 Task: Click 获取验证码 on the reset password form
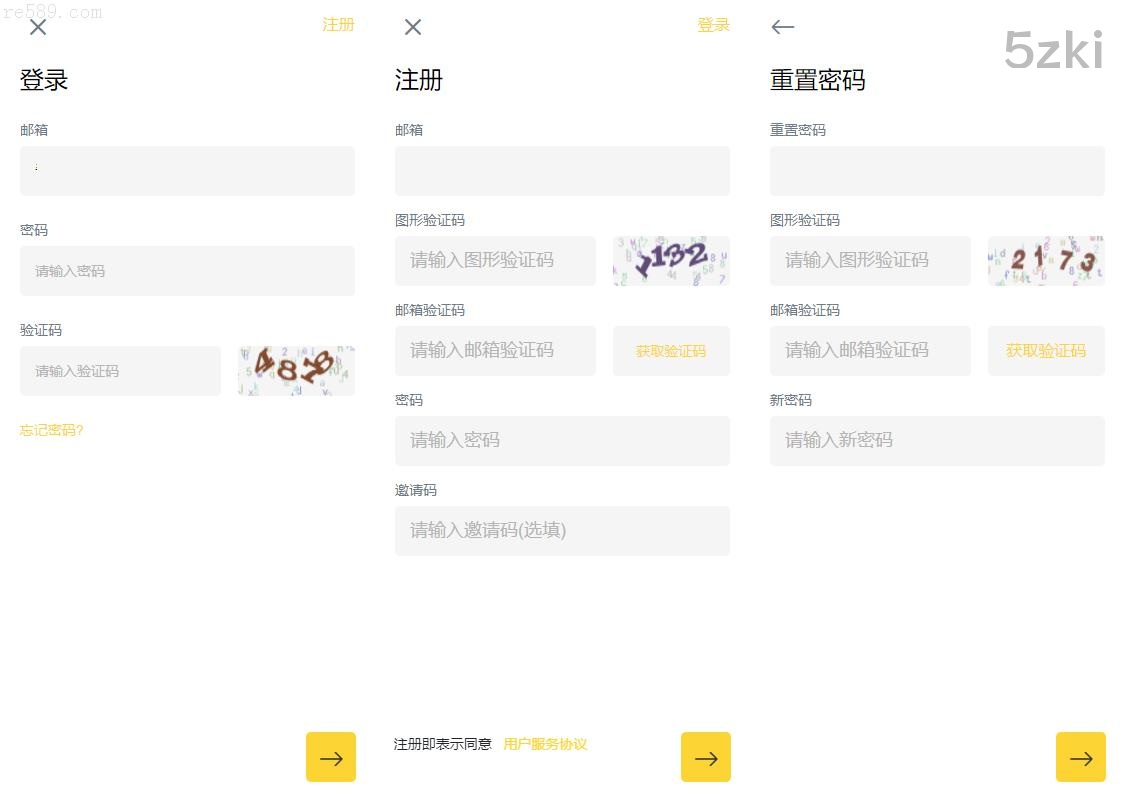1046,351
